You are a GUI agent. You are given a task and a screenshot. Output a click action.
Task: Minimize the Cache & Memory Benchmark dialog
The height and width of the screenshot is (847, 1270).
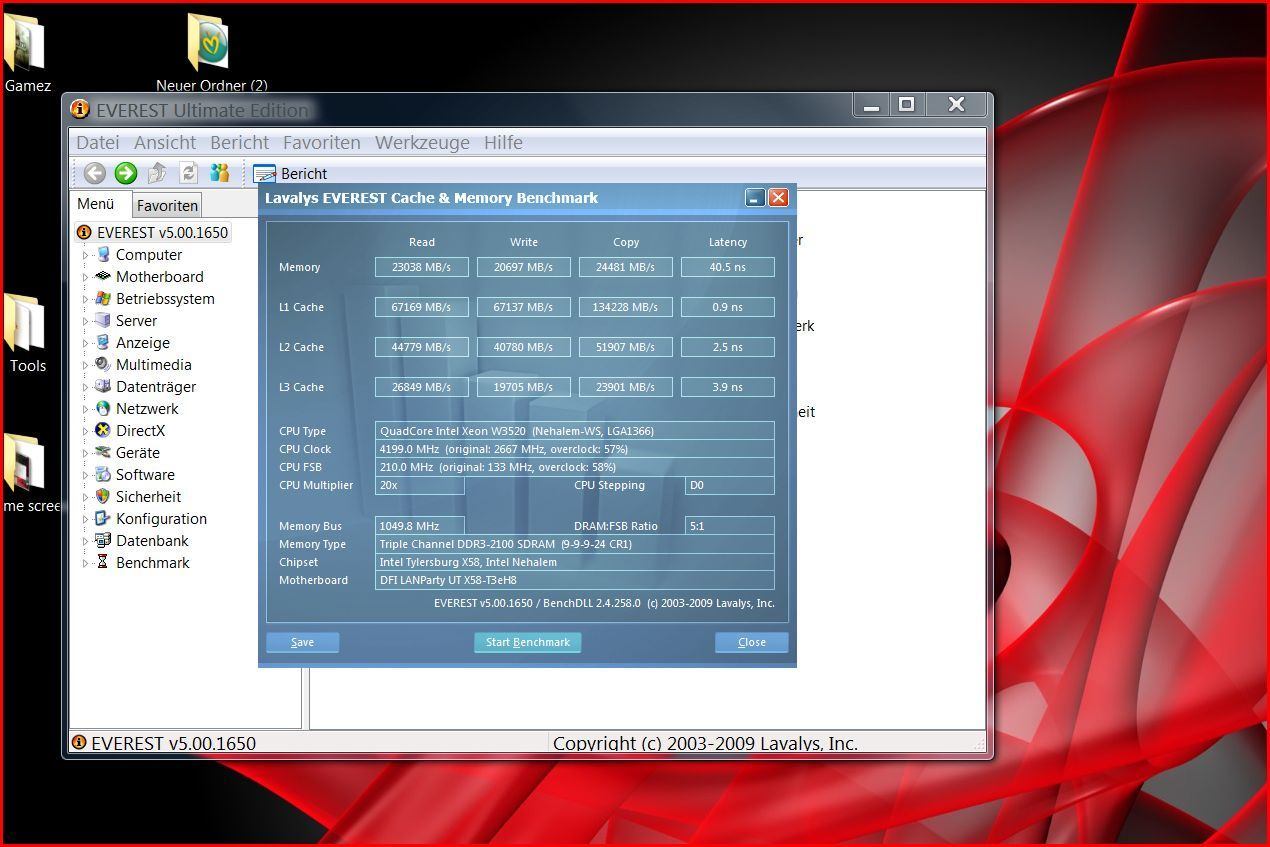click(x=755, y=198)
